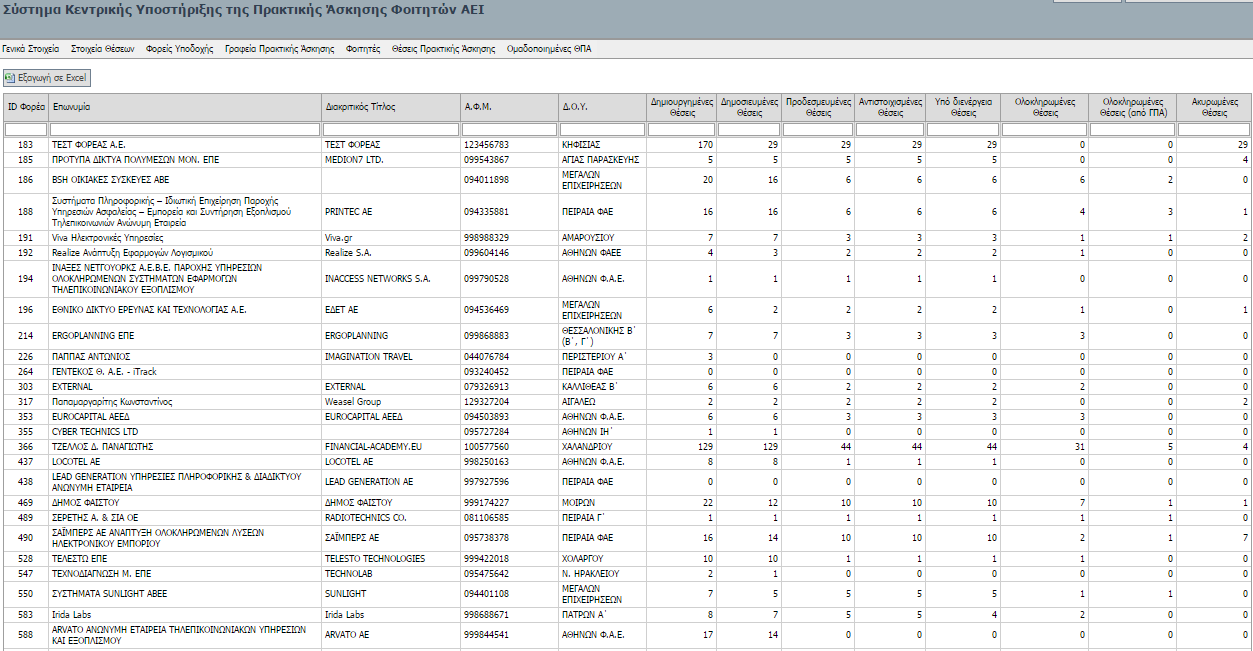Sort by Δημιουργημένες Θέσεις column header

(x=681, y=107)
